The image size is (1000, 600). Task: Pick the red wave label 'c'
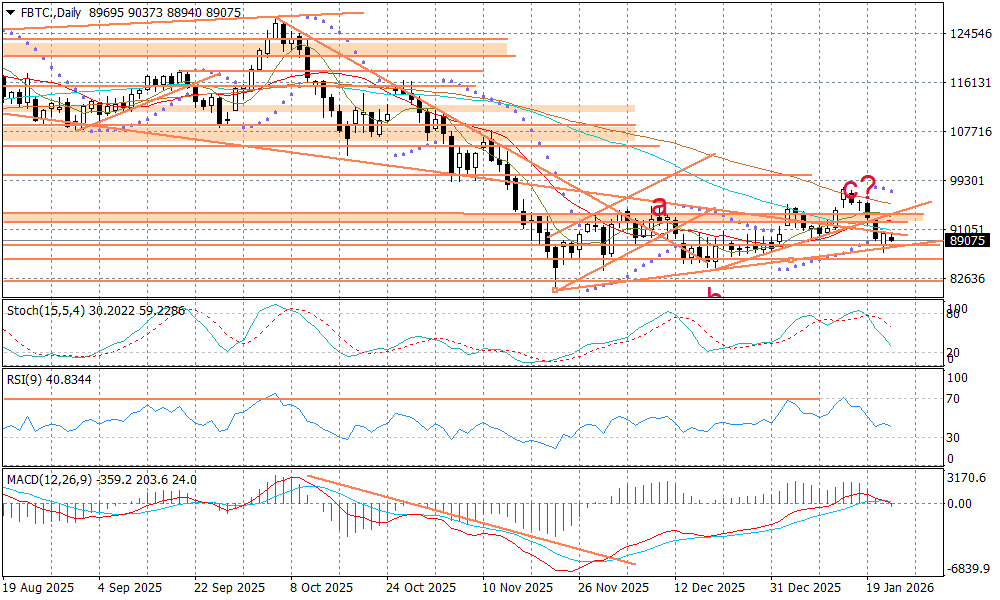[849, 188]
